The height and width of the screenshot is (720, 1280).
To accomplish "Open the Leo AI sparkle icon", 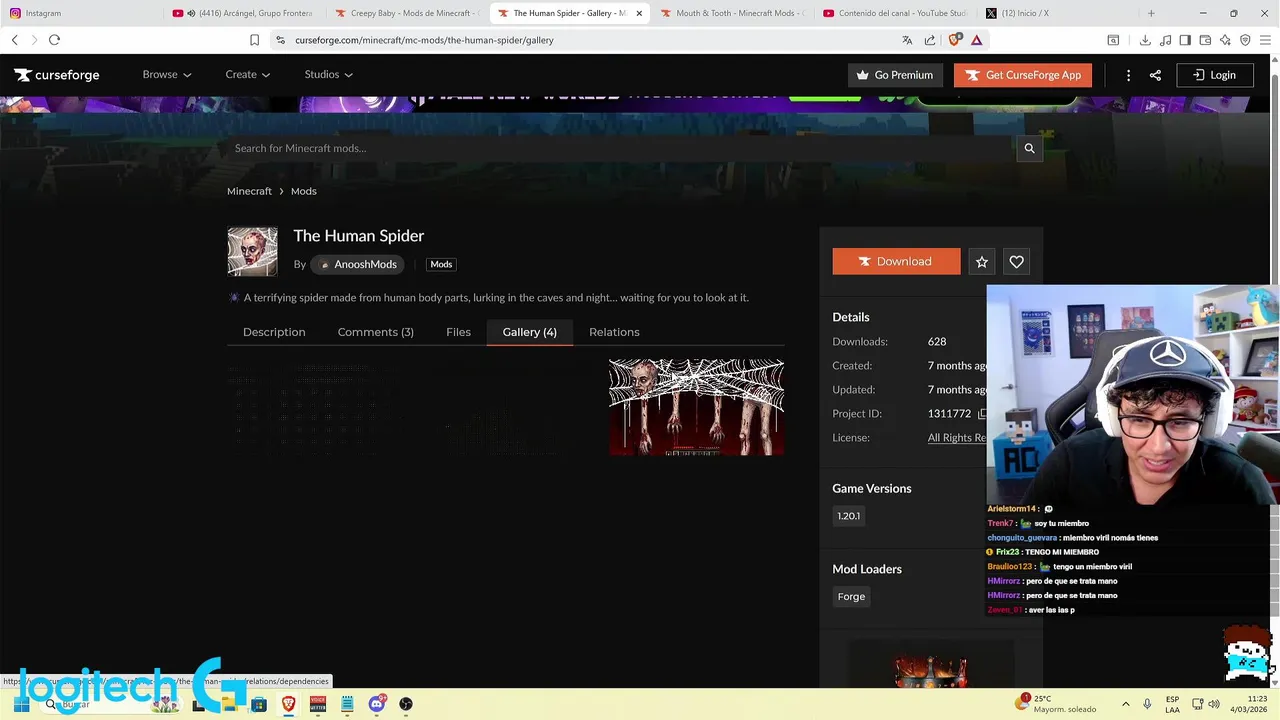I will [1225, 40].
